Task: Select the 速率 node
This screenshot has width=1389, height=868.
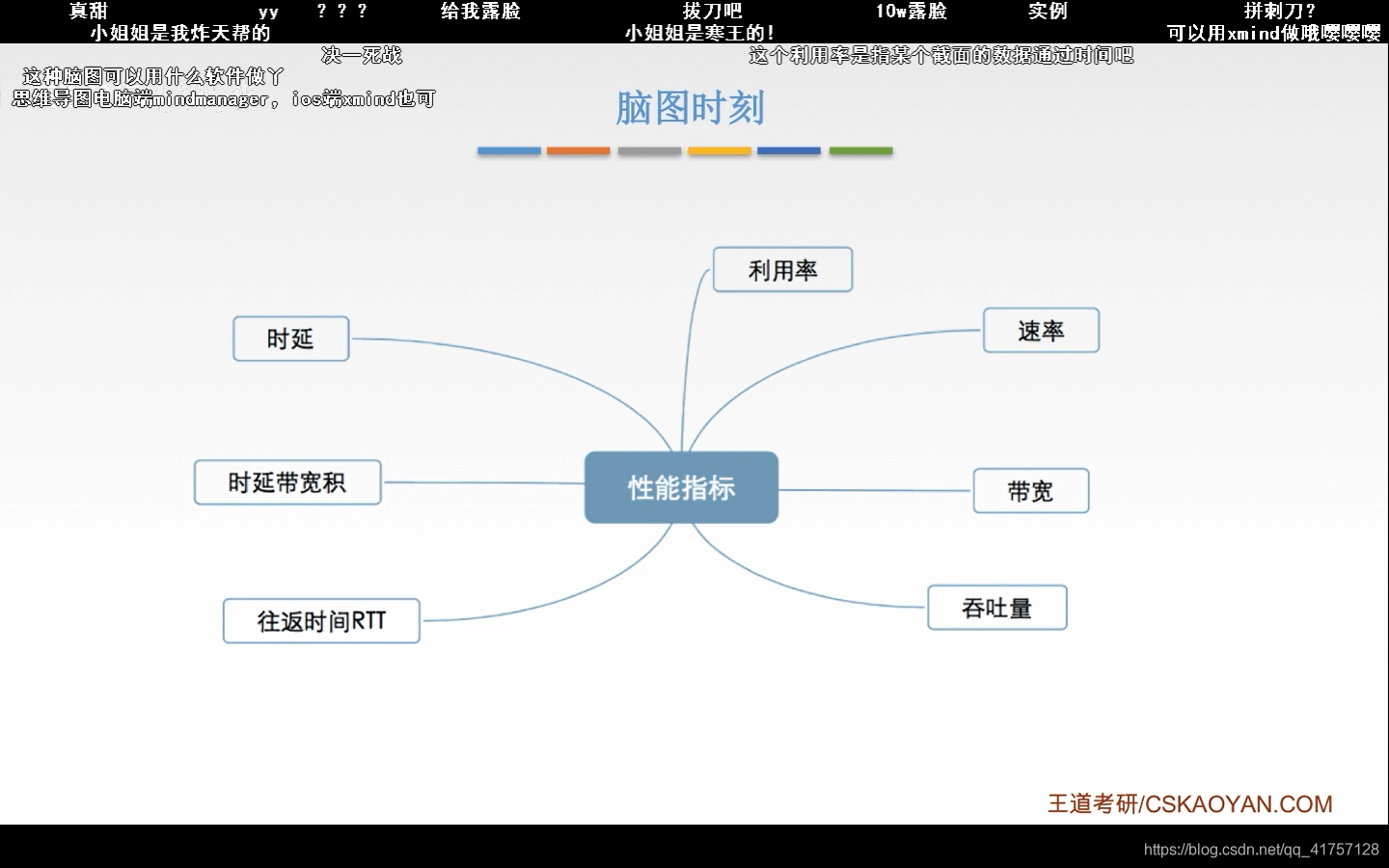Action: coord(1041,331)
